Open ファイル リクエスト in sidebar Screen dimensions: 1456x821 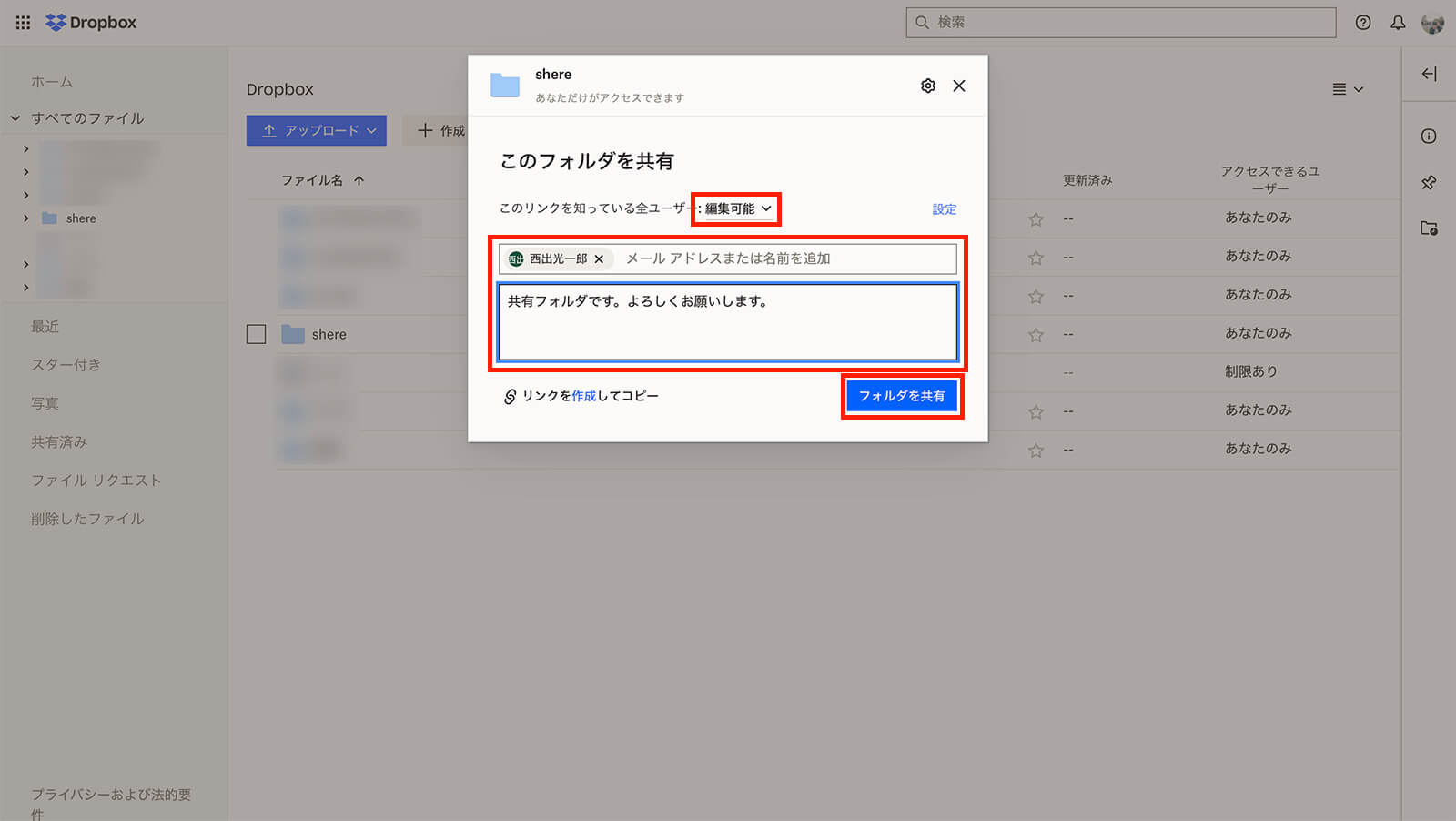point(96,481)
